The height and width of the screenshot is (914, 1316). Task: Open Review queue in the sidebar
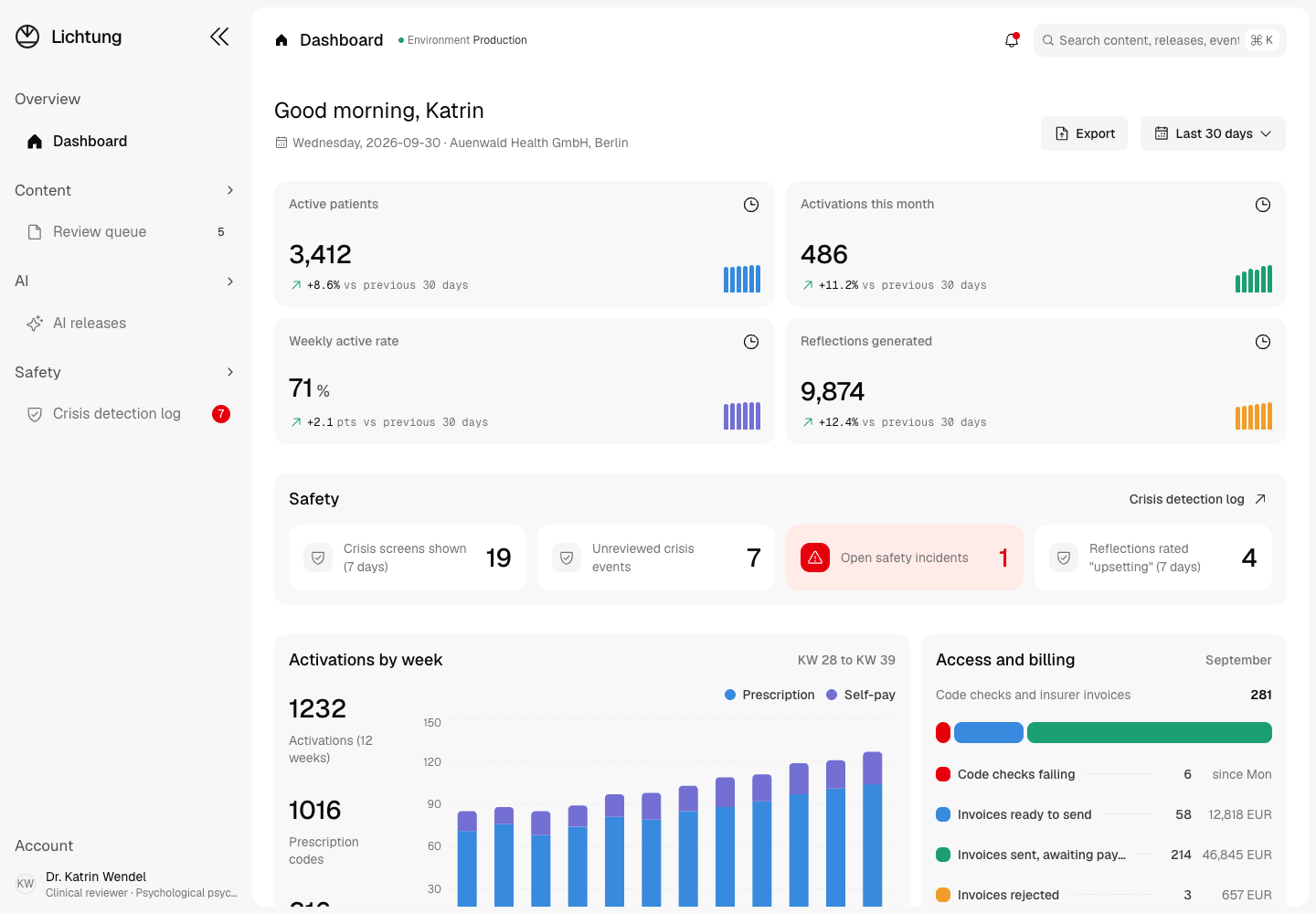tap(124, 231)
